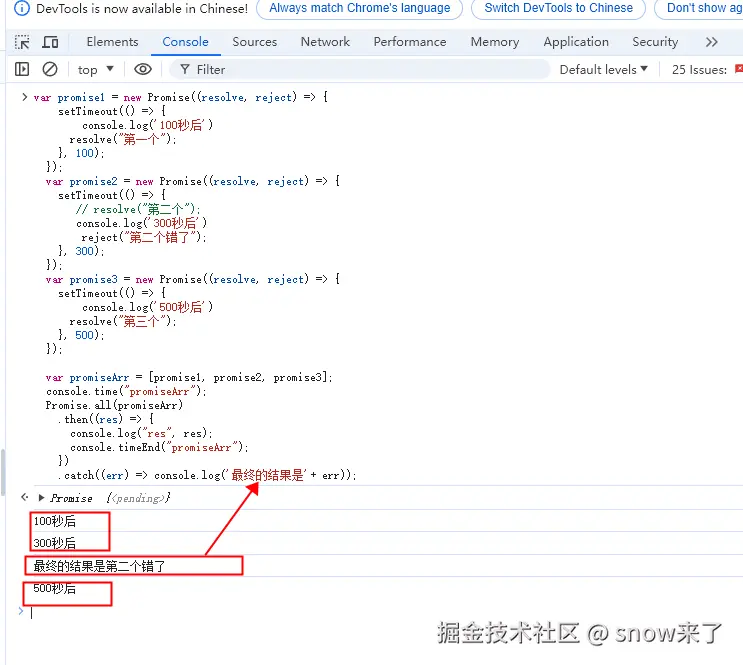The image size is (743, 665).
Task: Toggle the device toolbar icon
Action: 50,42
